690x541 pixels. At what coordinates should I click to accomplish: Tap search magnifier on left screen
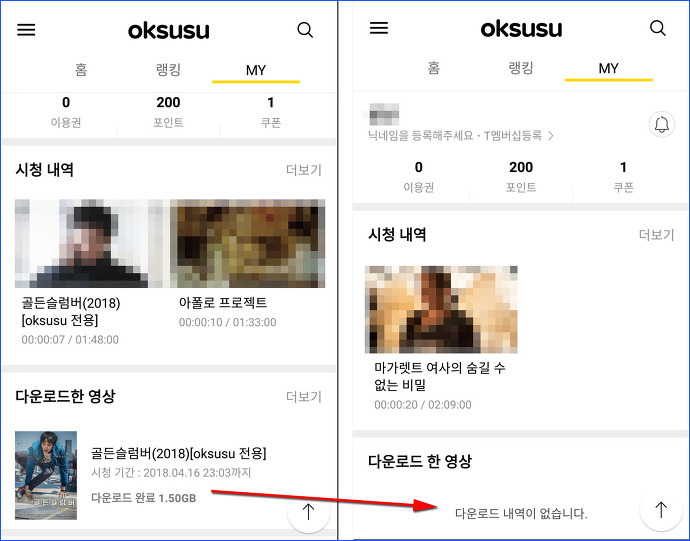click(x=305, y=30)
